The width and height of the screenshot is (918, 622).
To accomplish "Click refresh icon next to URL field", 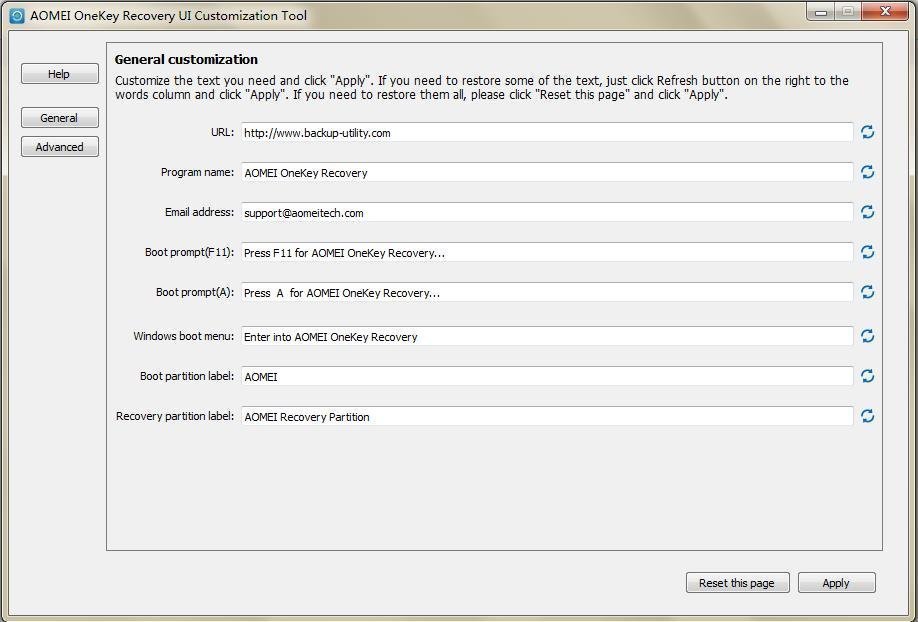I will (867, 132).
